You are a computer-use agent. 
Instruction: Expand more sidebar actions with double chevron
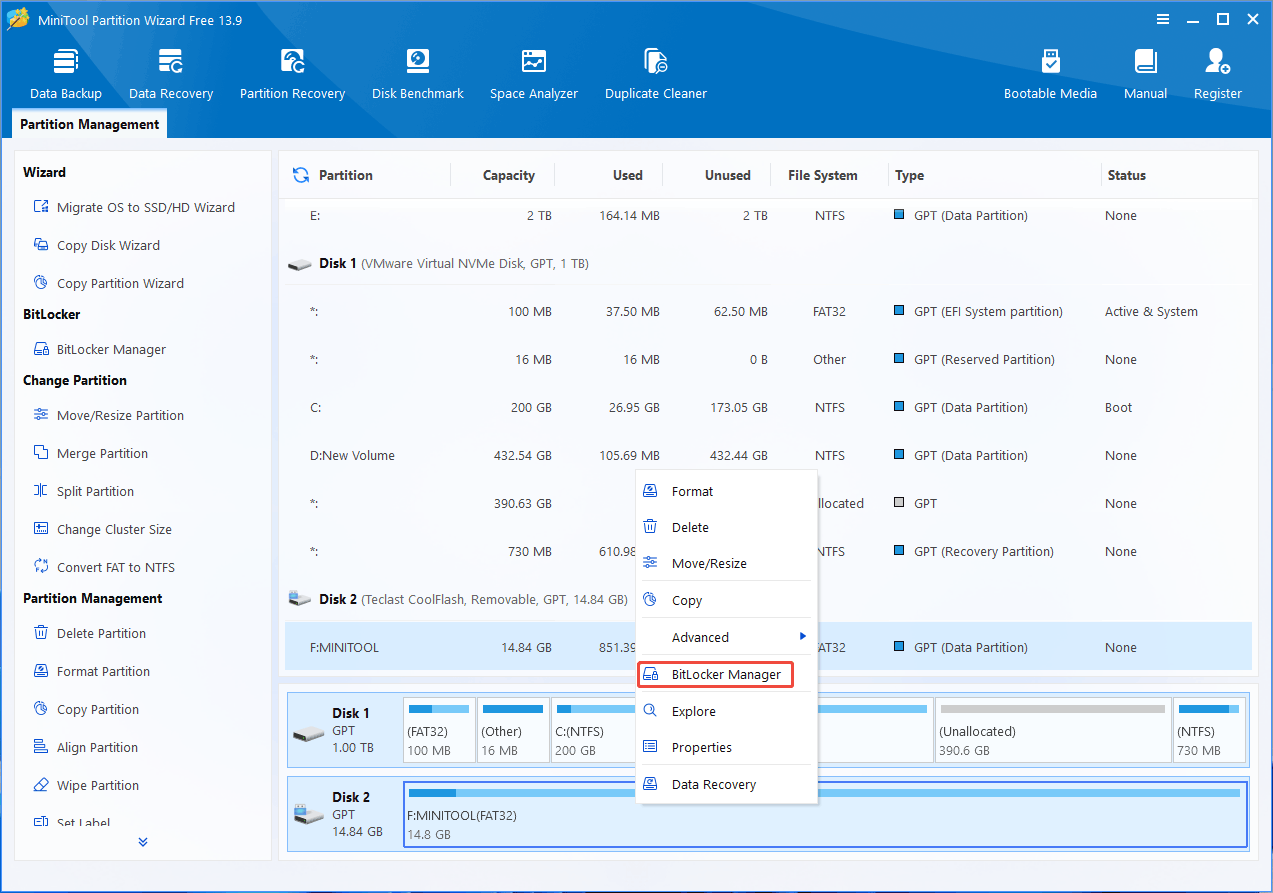click(x=143, y=842)
